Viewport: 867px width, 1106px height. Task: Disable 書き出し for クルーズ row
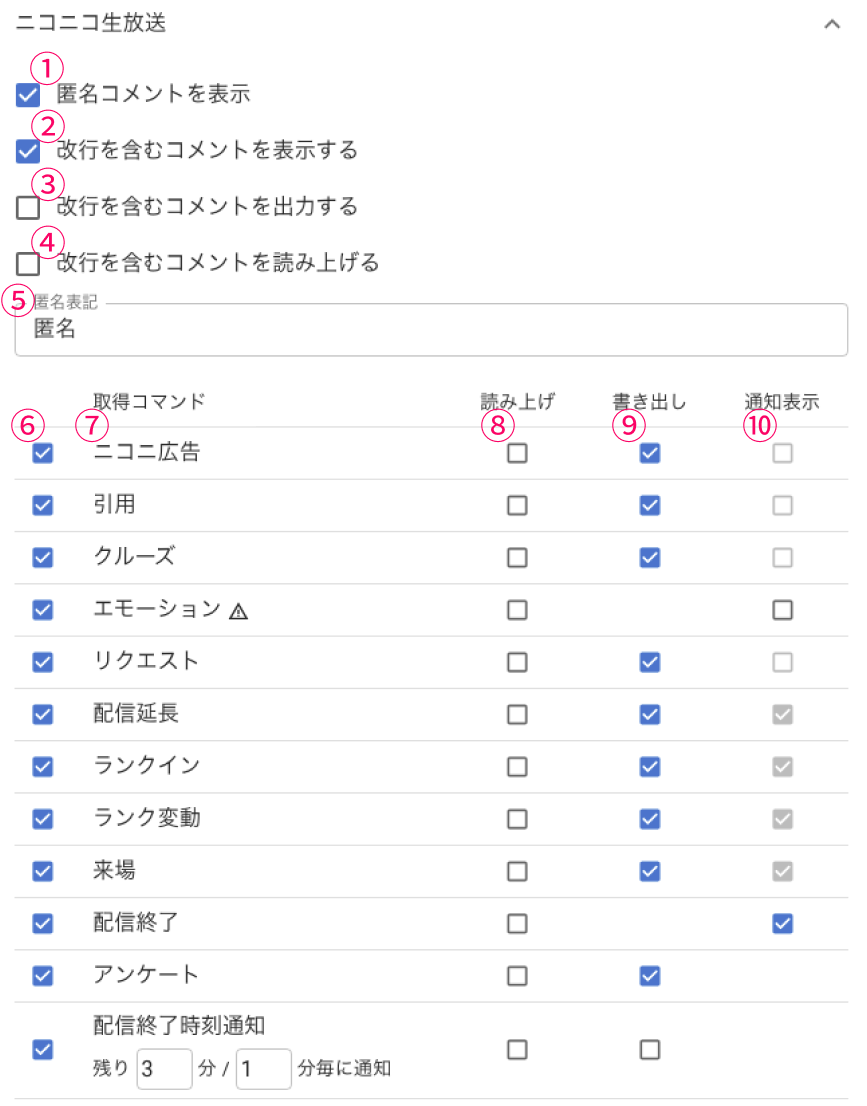click(650, 557)
